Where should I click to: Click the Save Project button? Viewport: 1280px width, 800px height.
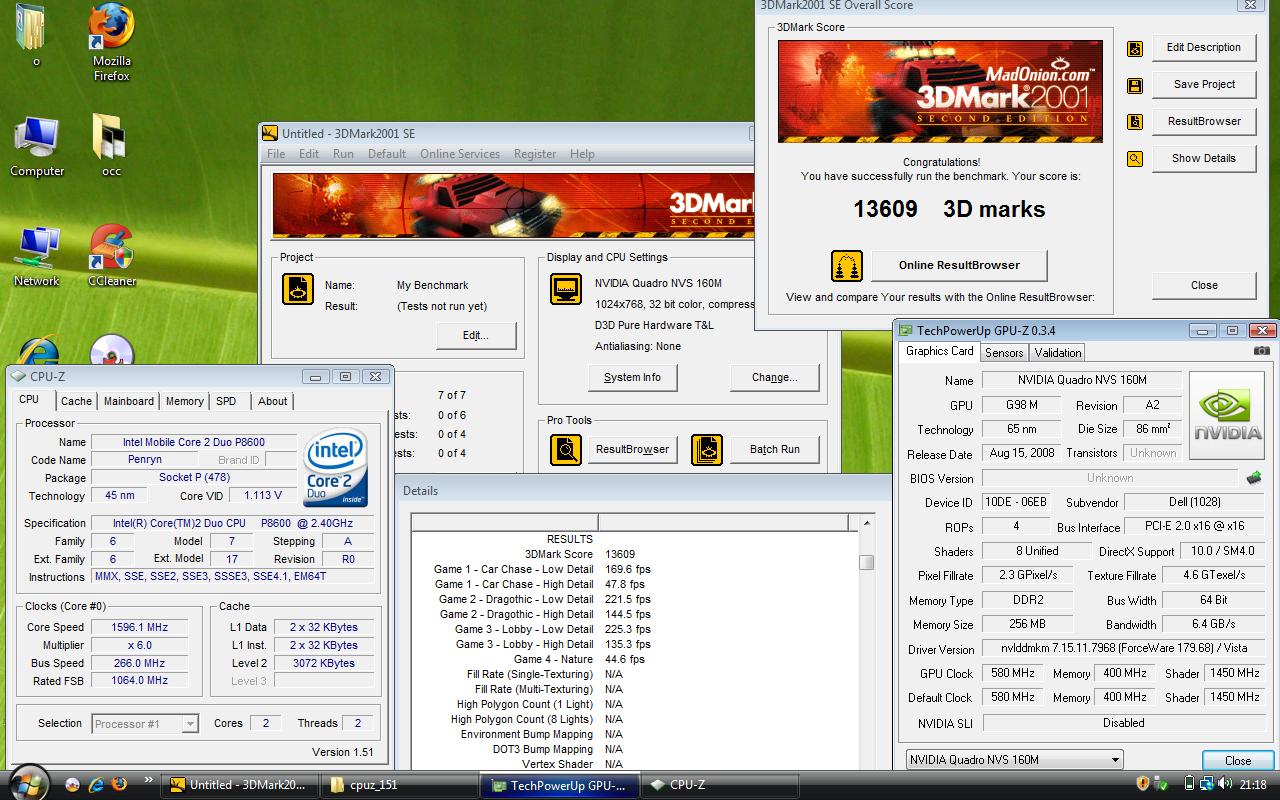1204,85
